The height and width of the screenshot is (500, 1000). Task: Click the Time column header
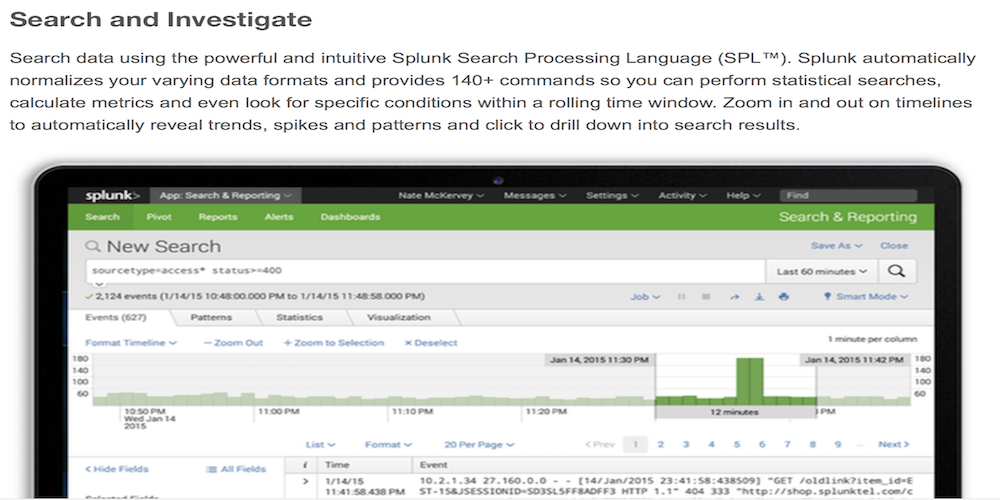336,465
